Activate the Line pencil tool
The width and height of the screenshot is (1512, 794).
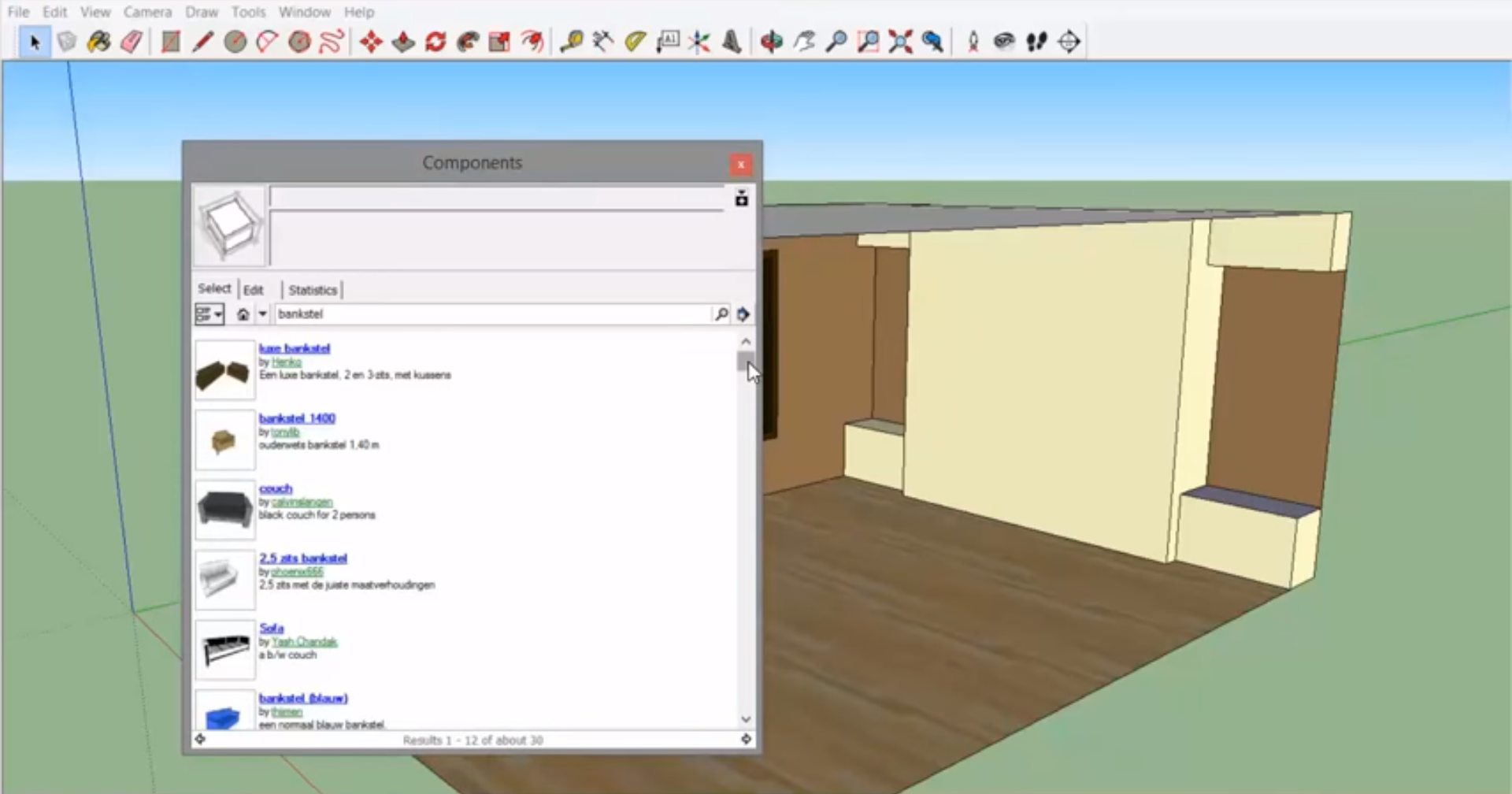pyautogui.click(x=202, y=42)
